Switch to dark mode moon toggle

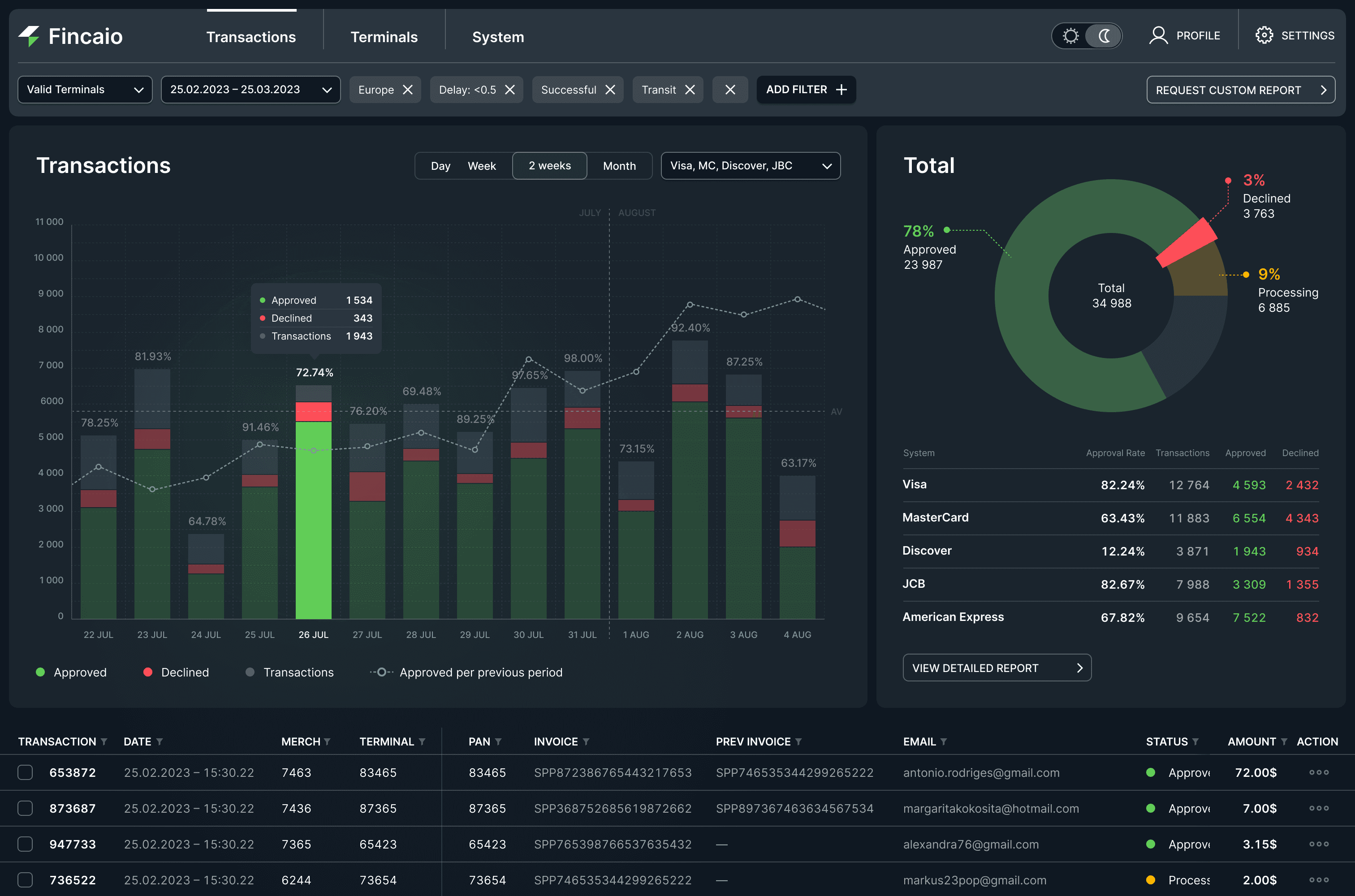point(1104,36)
